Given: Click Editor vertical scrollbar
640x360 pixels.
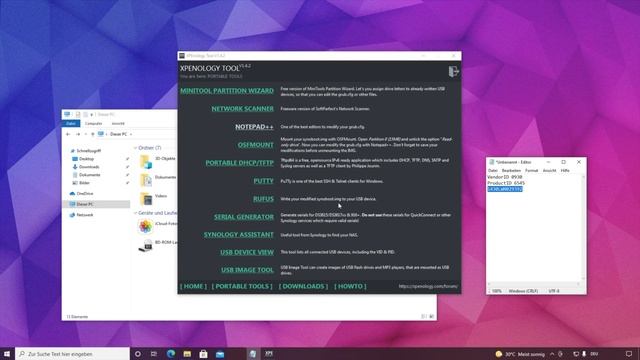Looking at the screenshot, I should pyautogui.click(x=583, y=227).
